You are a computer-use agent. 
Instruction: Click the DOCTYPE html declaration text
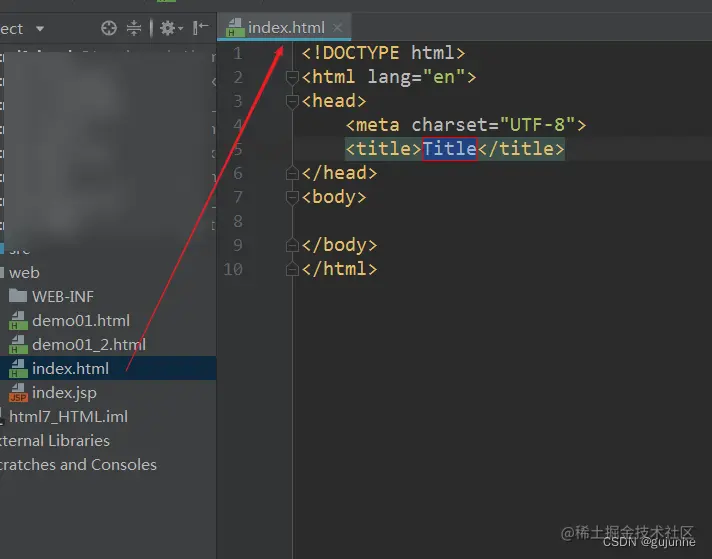pyautogui.click(x=384, y=53)
